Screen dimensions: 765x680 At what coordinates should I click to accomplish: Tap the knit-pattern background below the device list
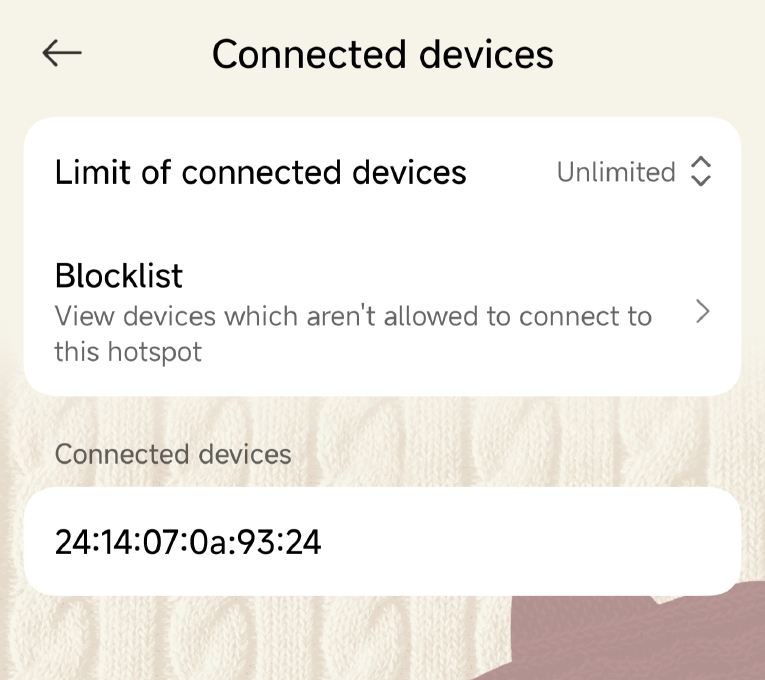[250, 640]
